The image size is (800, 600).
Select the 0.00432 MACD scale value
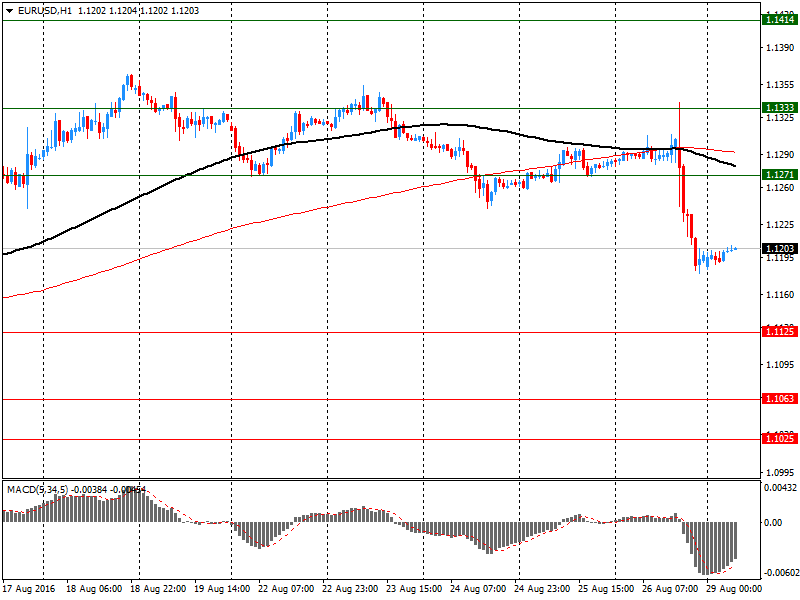(780, 488)
